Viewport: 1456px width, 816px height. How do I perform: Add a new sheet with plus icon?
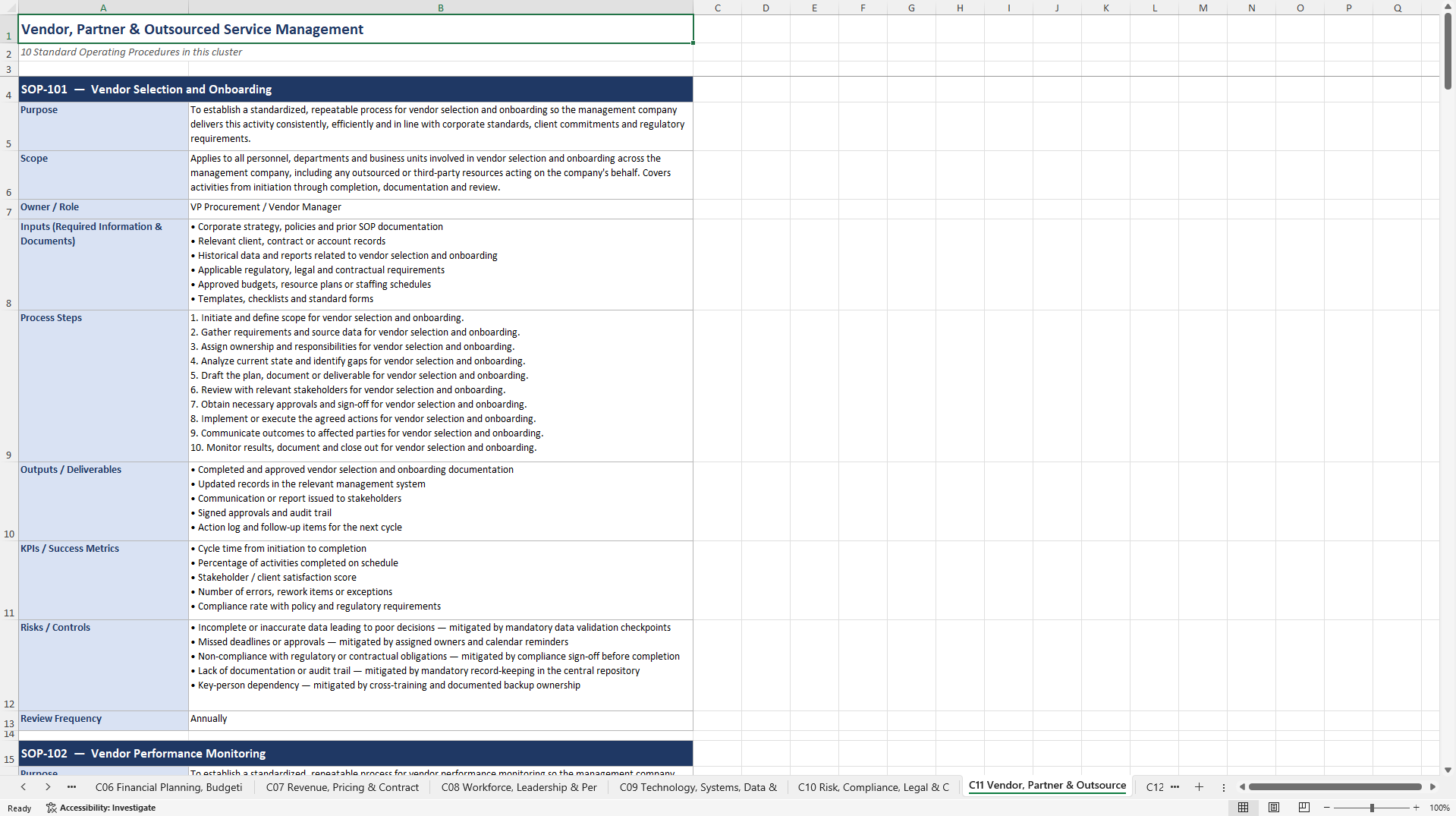point(1199,787)
